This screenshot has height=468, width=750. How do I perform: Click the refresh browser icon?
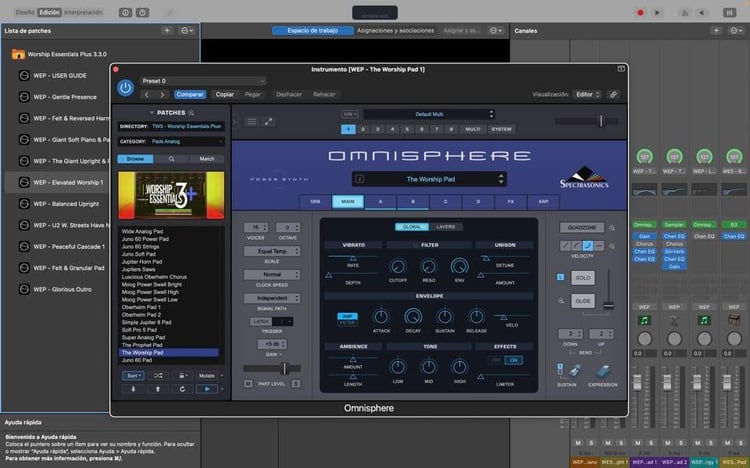coord(182,389)
